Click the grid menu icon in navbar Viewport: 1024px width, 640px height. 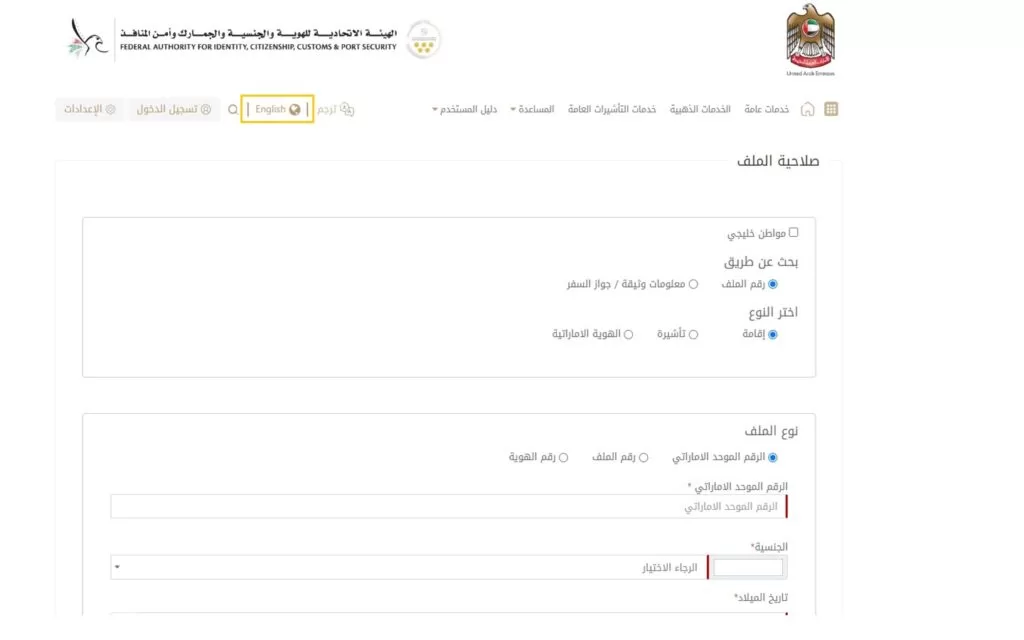(831, 109)
